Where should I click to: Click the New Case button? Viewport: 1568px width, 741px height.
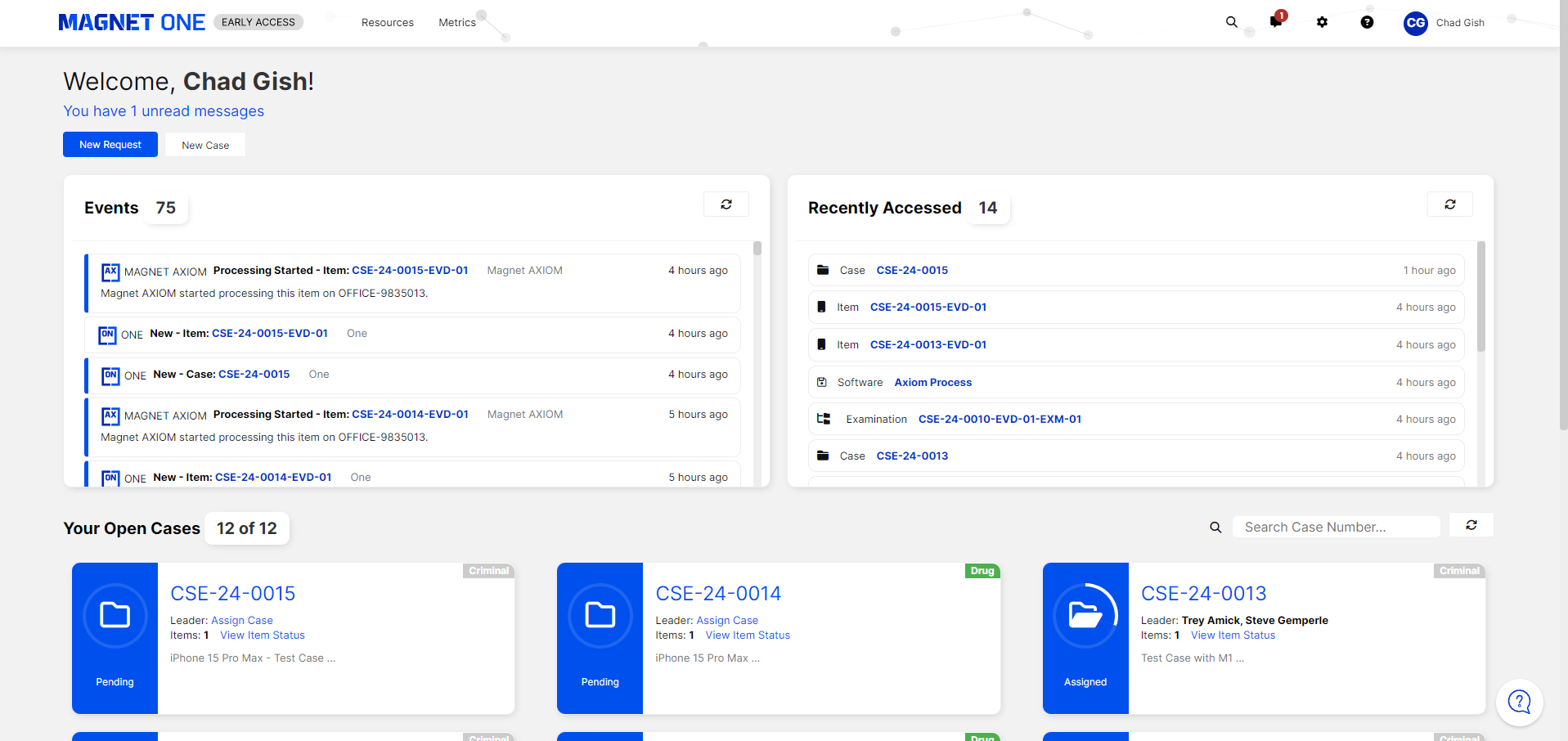(205, 145)
